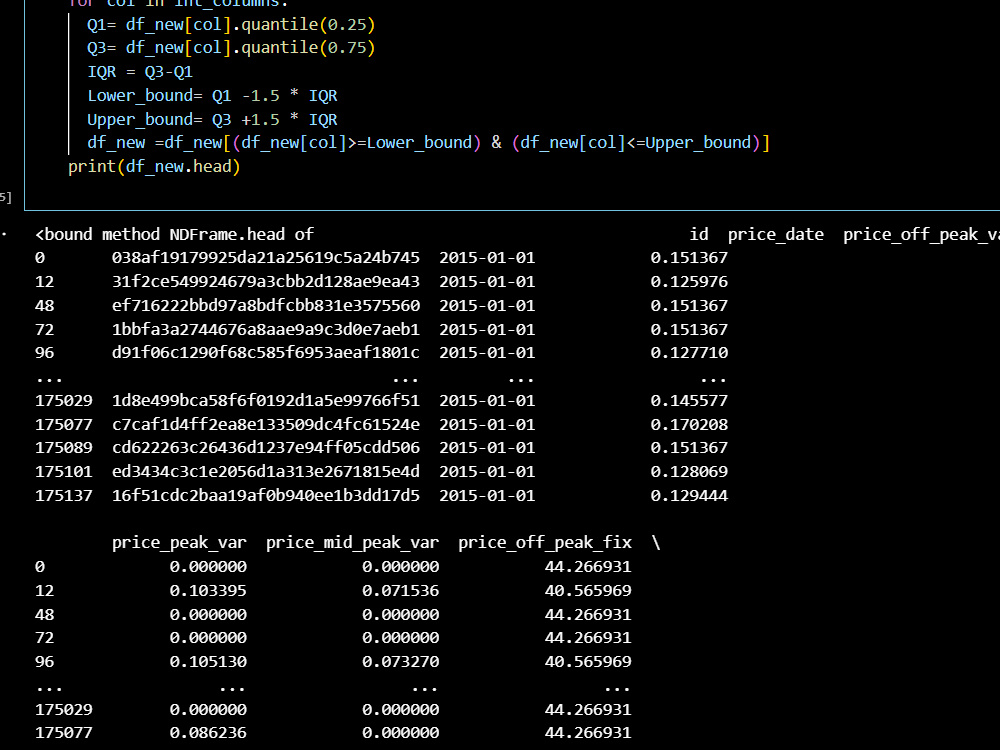Click the df_new filtering line with Lower_bound condition
This screenshot has height=750, width=1000.
click(429, 143)
